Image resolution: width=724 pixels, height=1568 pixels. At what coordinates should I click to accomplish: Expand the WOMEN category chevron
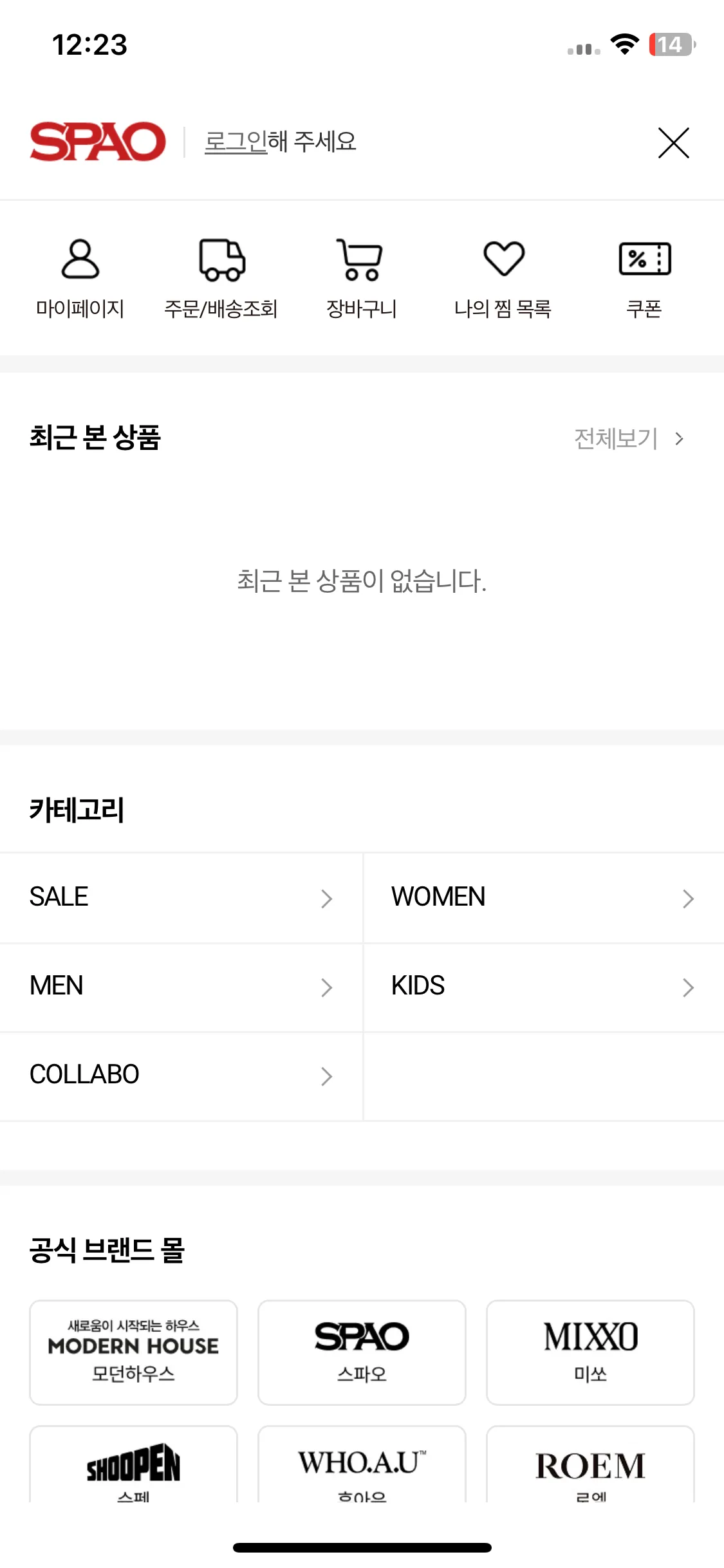[x=688, y=899]
